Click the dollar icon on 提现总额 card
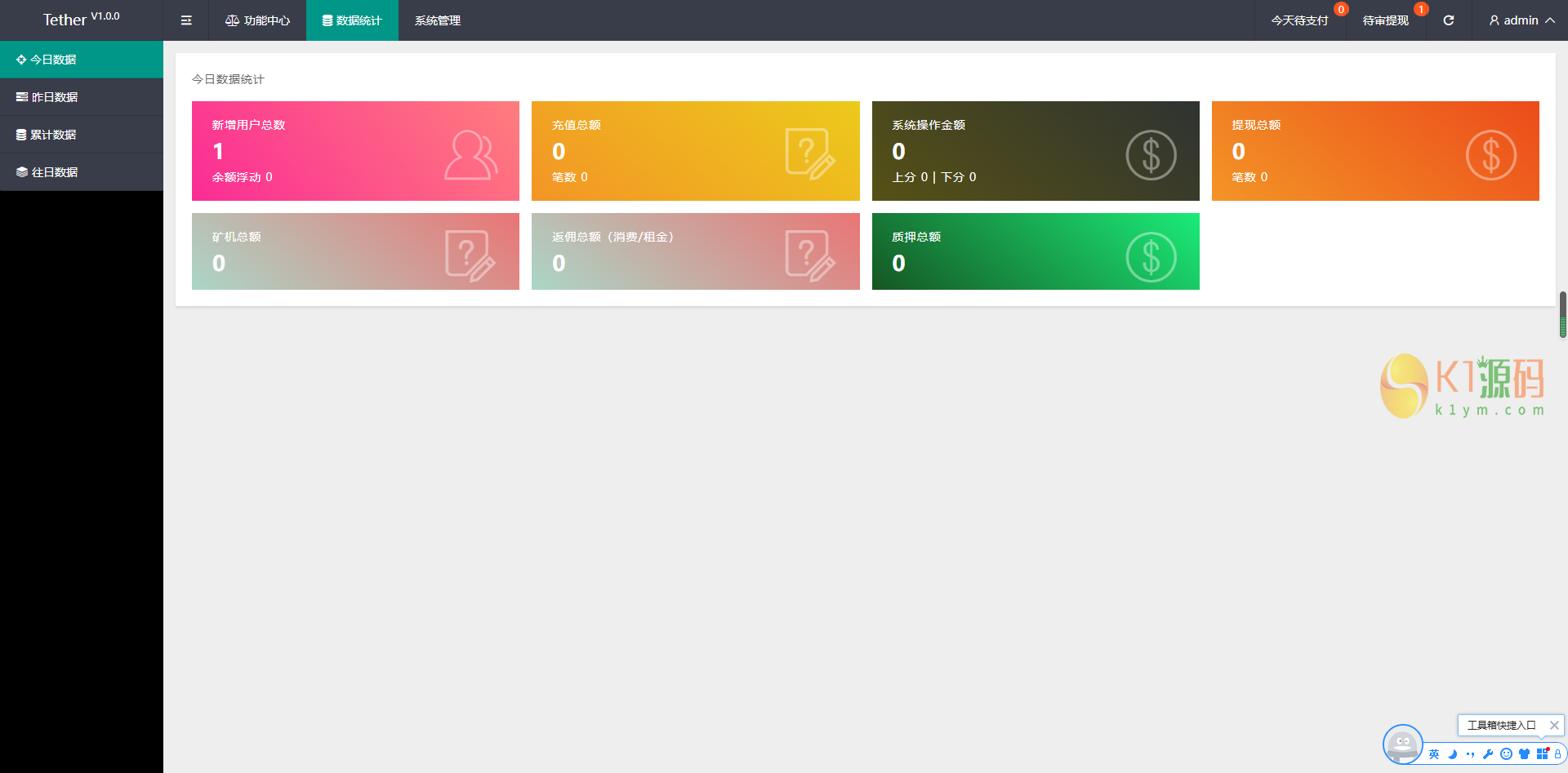1568x773 pixels. [1491, 155]
